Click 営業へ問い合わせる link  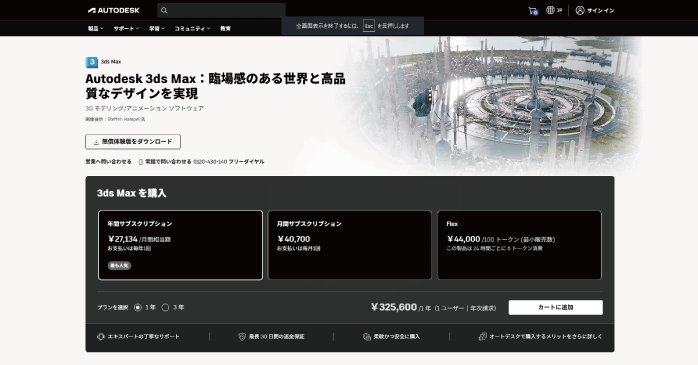[x=109, y=162]
